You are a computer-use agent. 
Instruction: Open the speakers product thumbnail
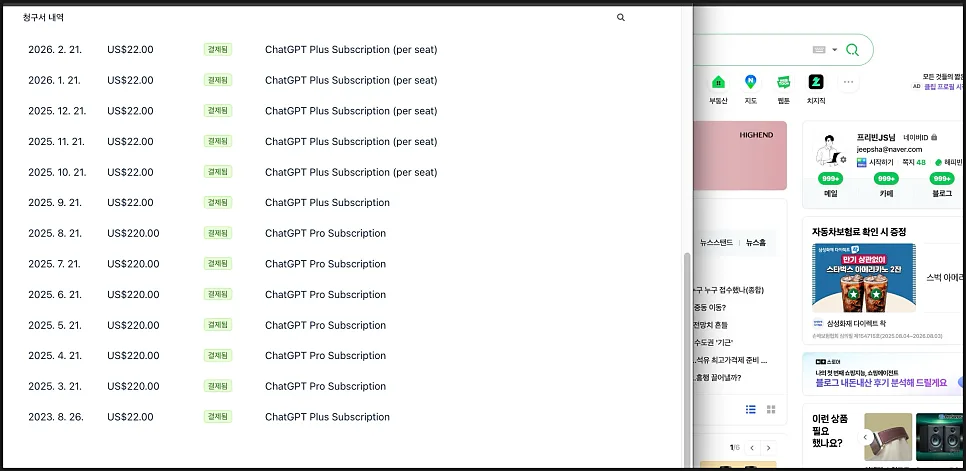click(x=941, y=437)
